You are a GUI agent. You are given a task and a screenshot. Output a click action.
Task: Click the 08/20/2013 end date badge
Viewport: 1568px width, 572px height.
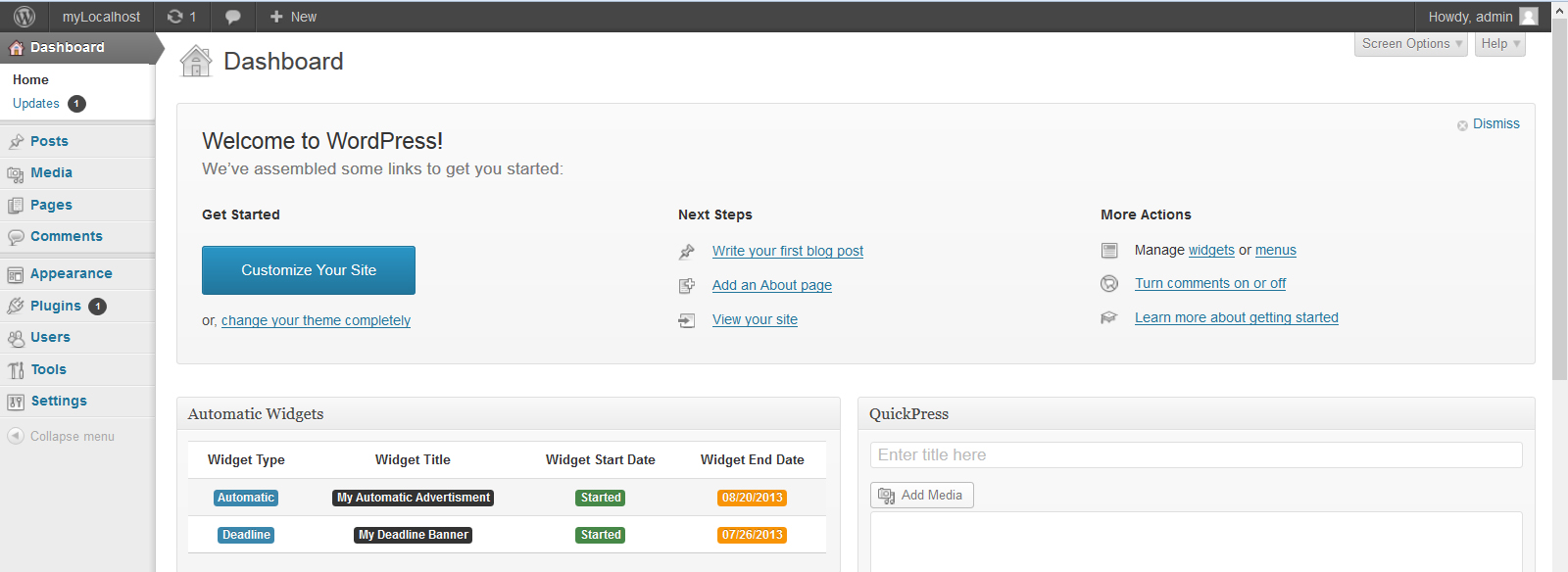[x=753, y=498]
